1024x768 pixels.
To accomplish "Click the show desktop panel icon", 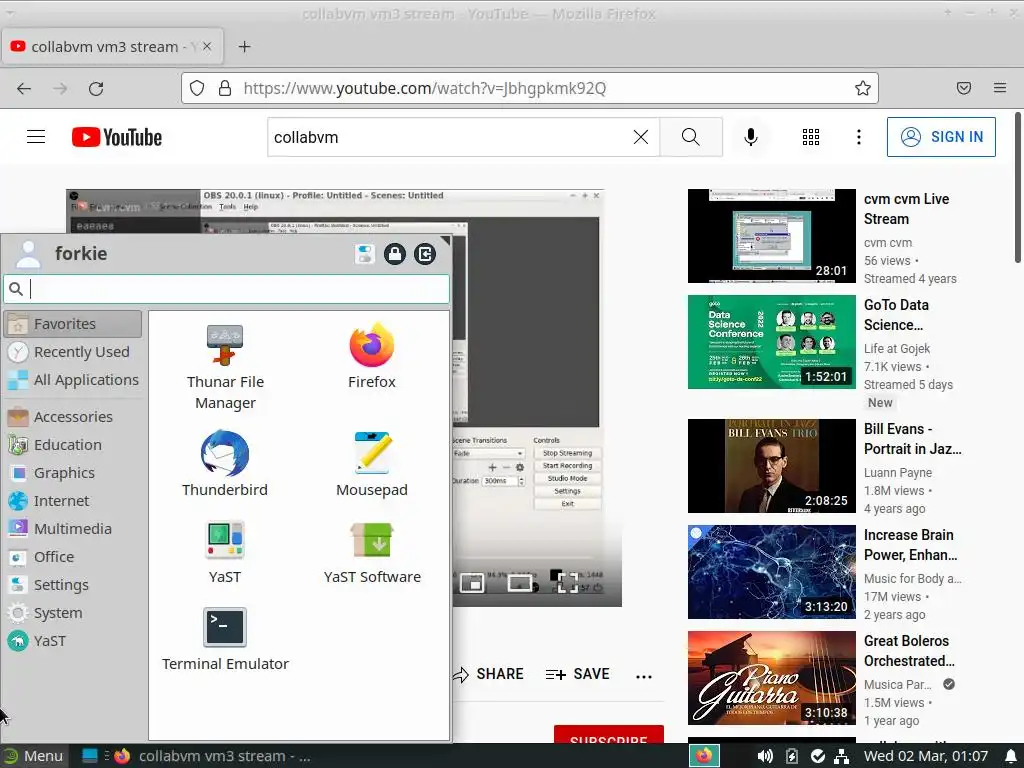I will [x=89, y=756].
